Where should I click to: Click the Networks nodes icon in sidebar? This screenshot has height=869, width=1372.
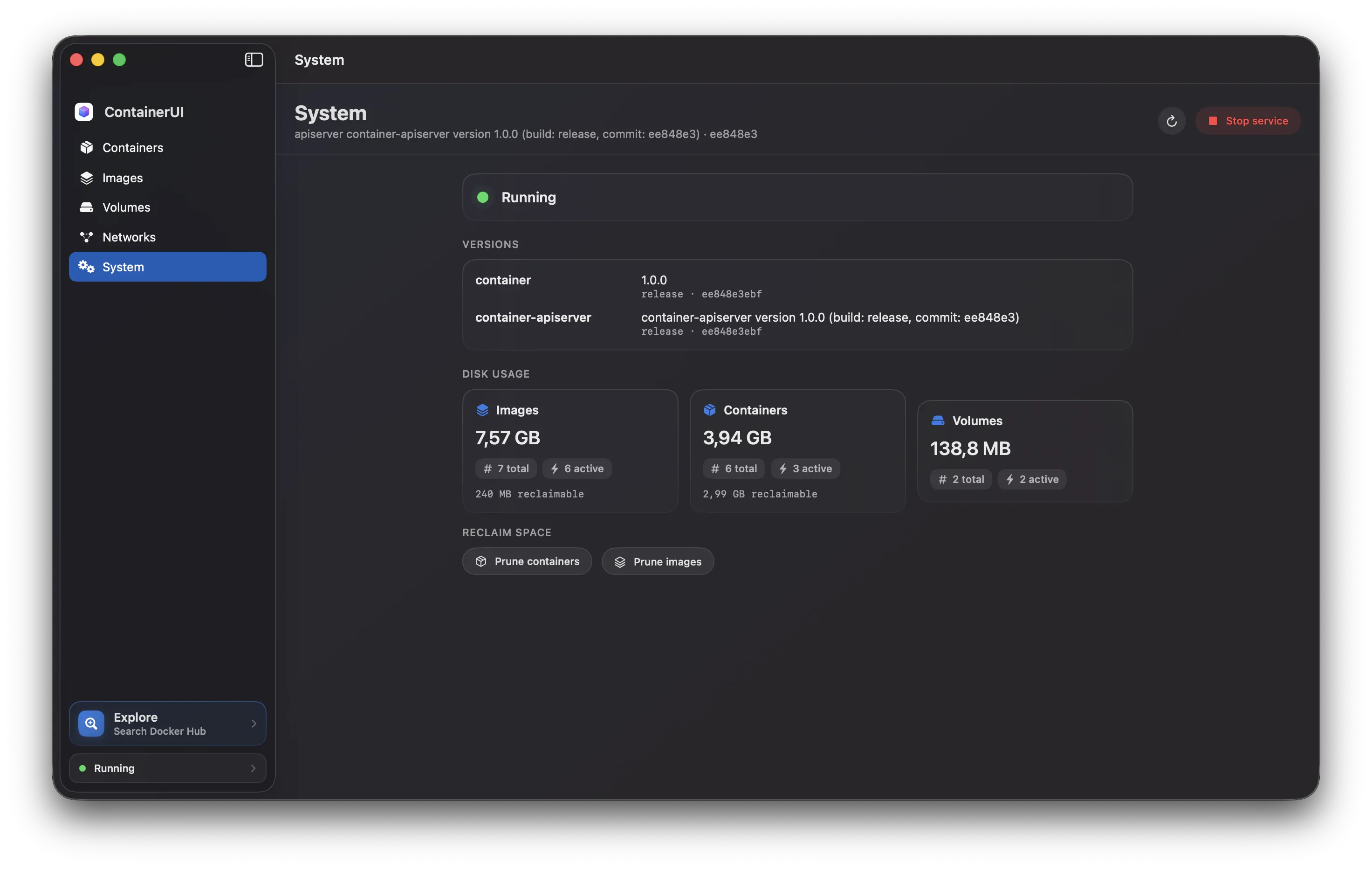click(87, 237)
